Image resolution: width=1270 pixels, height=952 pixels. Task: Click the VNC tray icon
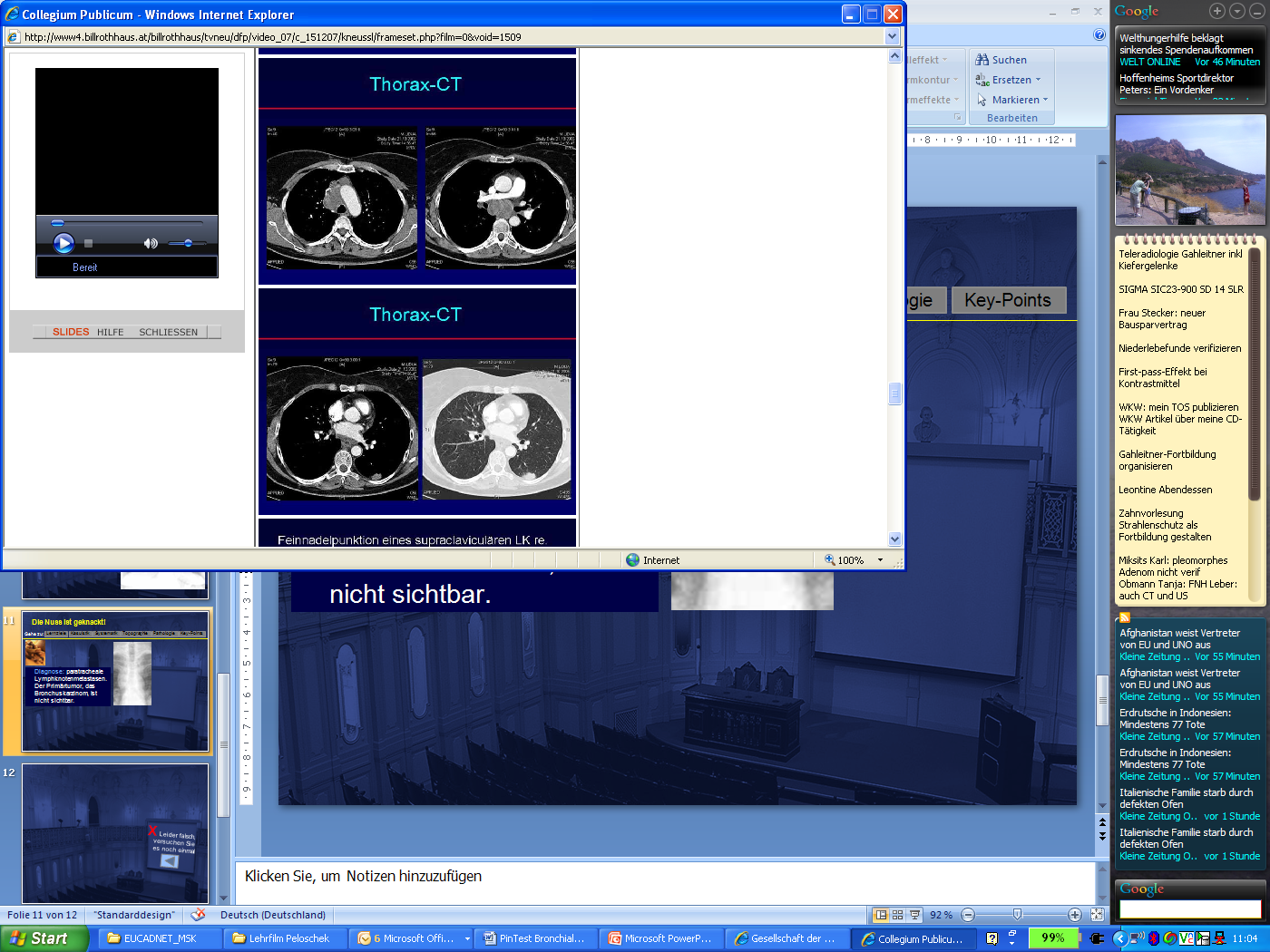tap(1187, 938)
